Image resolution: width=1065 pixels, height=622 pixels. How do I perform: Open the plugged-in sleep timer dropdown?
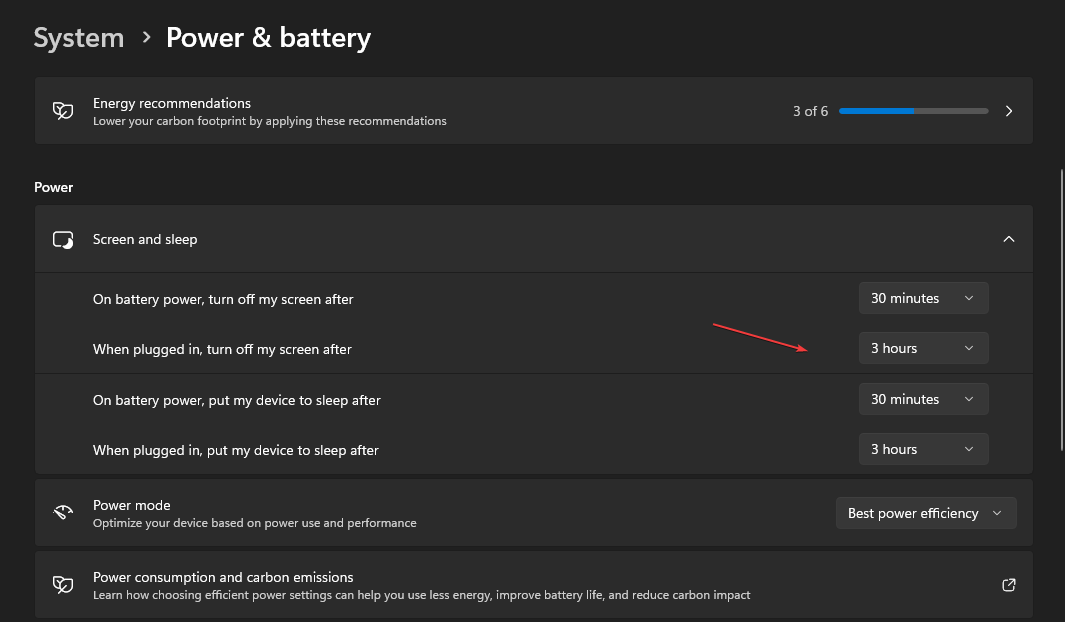[922, 448]
